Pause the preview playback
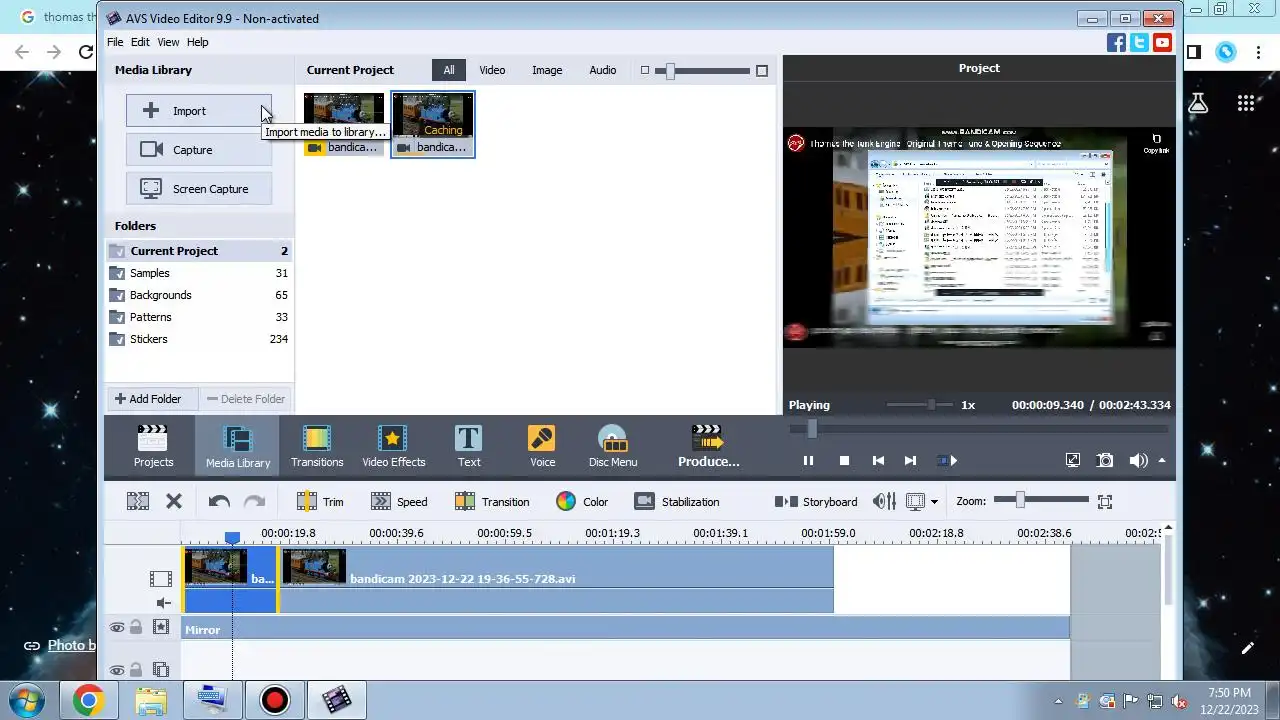This screenshot has width=1280, height=720. (808, 461)
